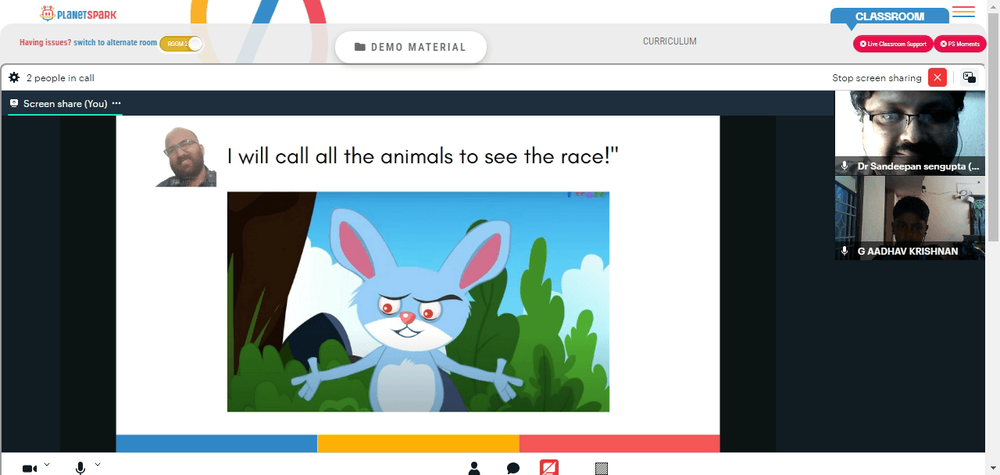Click the '2 people in call' text
Image resolution: width=1000 pixels, height=475 pixels.
pyautogui.click(x=61, y=78)
